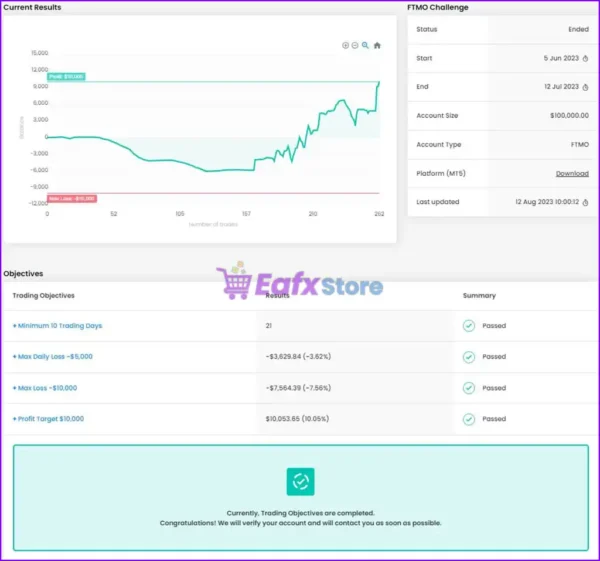Select the end date 12 Jul 2023

coord(562,87)
